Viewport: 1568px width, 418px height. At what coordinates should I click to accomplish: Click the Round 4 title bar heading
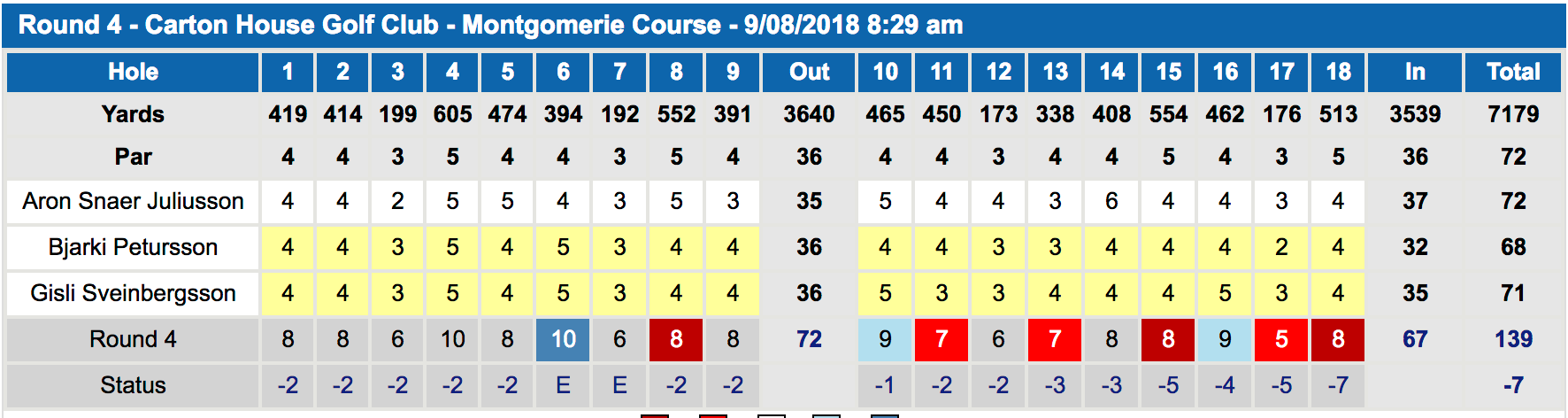(491, 25)
